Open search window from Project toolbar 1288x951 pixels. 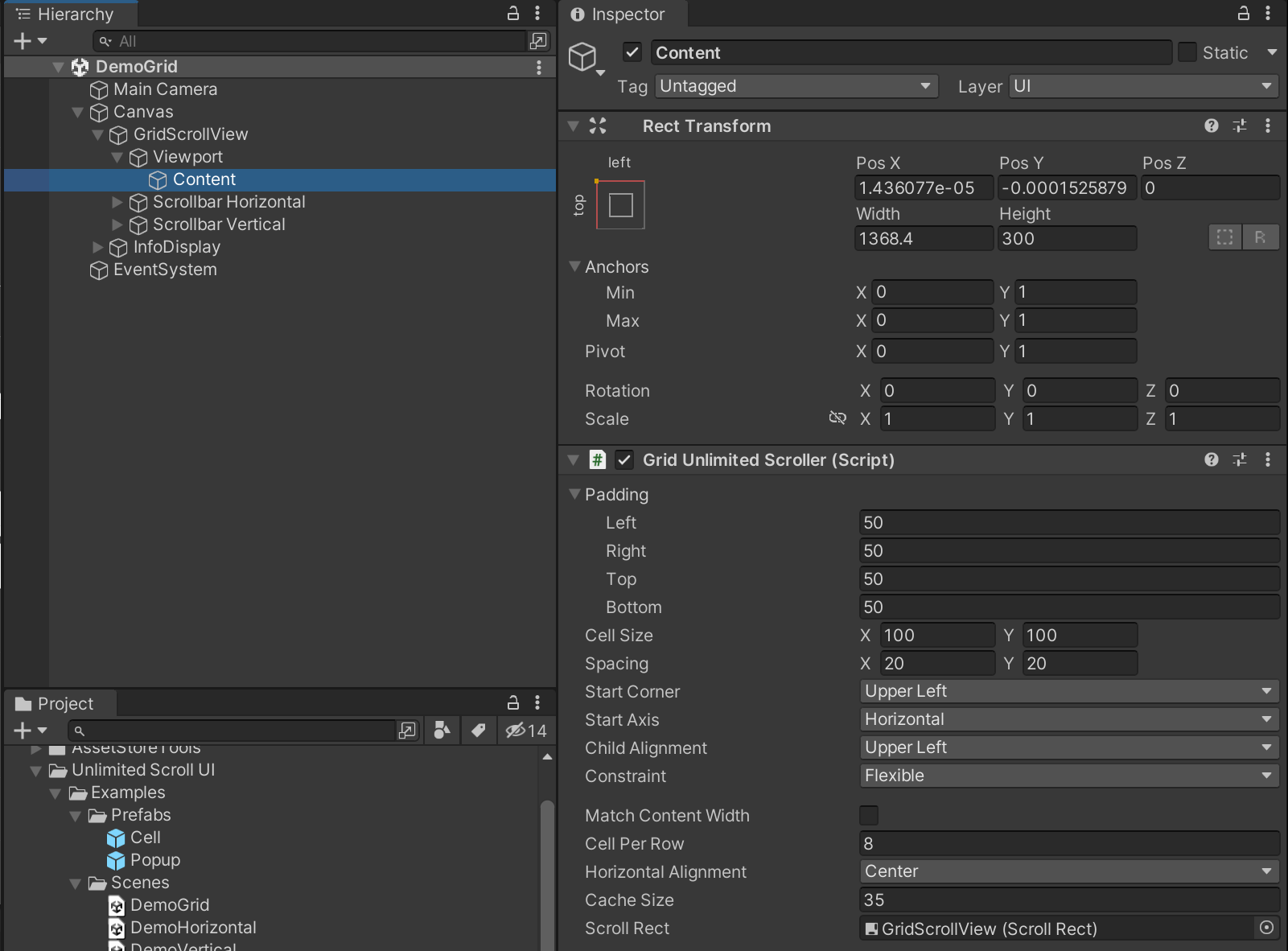coord(408,731)
